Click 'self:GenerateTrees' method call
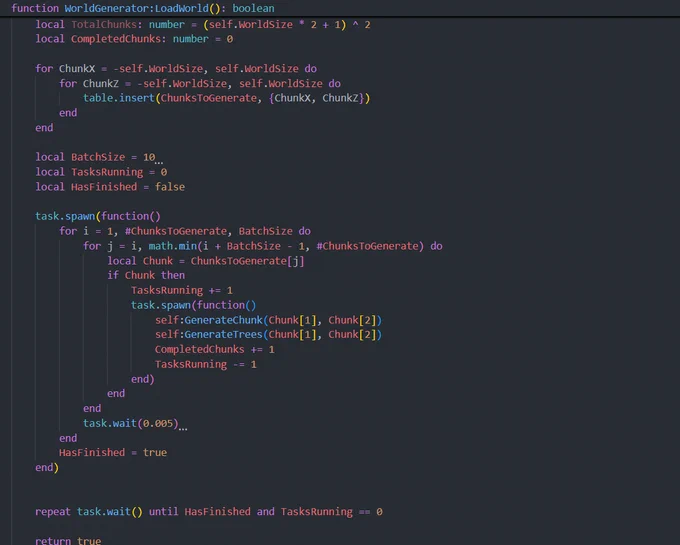Screen dimensions: 680x545 pyautogui.click(x=209, y=334)
